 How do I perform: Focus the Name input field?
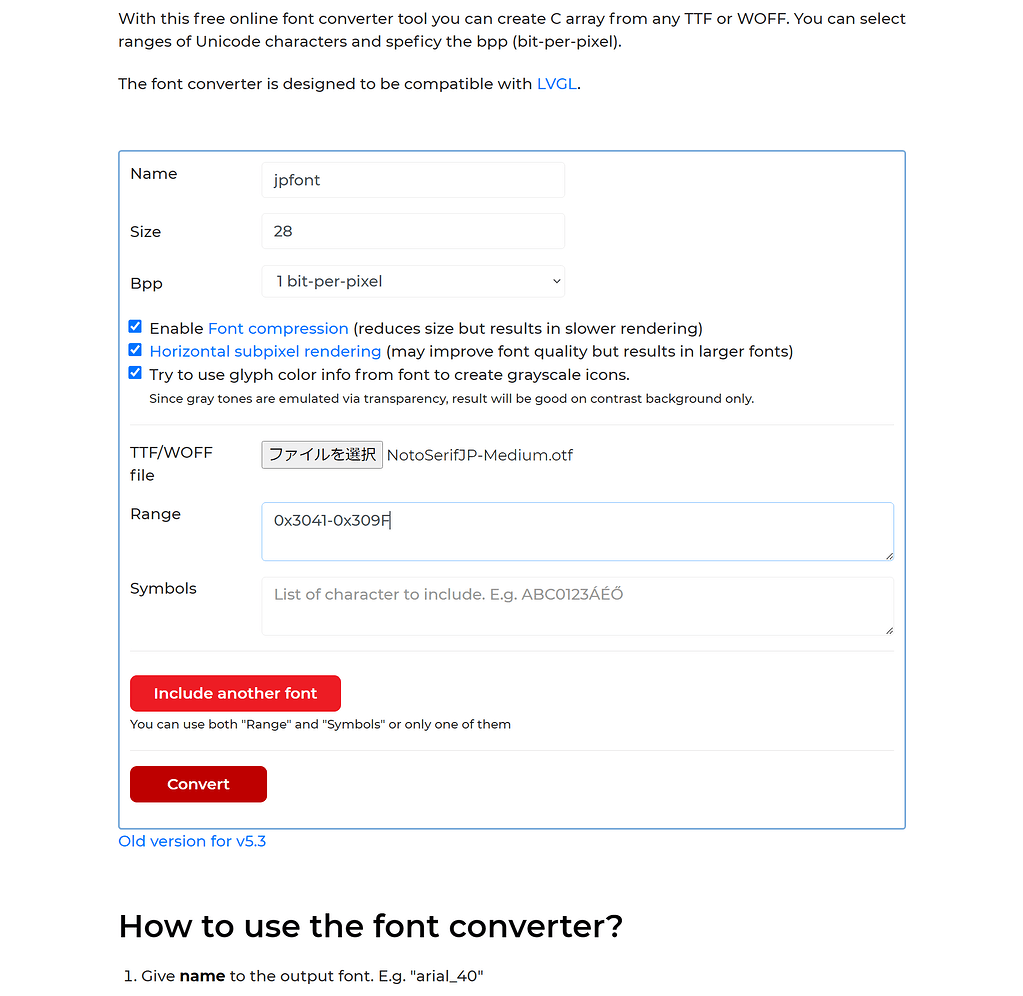click(x=412, y=180)
